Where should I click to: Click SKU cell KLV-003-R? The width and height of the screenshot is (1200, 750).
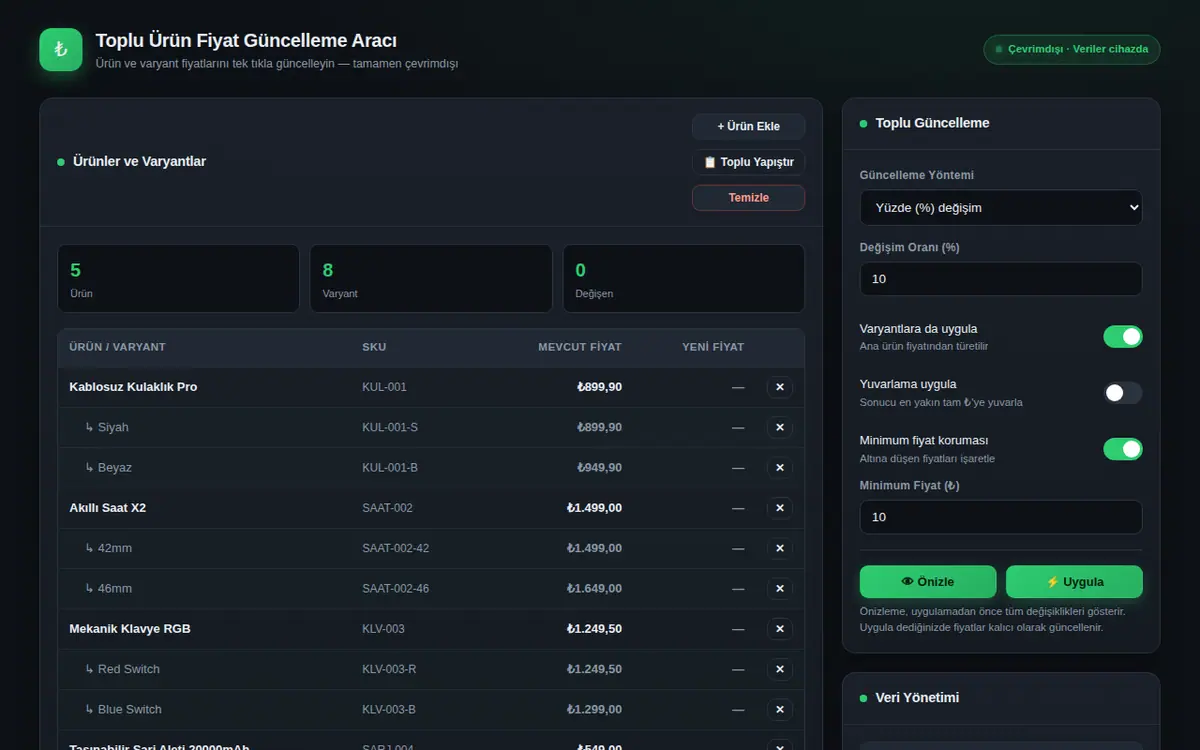click(x=389, y=669)
